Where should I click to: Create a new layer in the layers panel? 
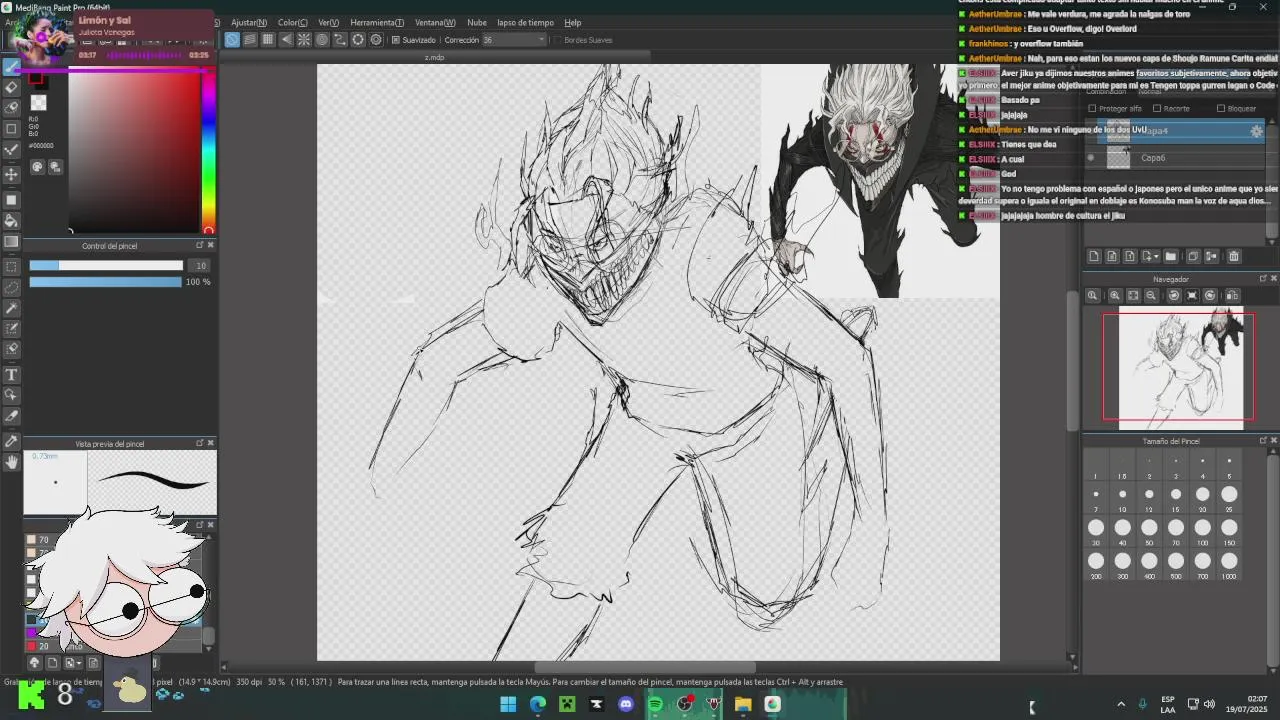1093,256
